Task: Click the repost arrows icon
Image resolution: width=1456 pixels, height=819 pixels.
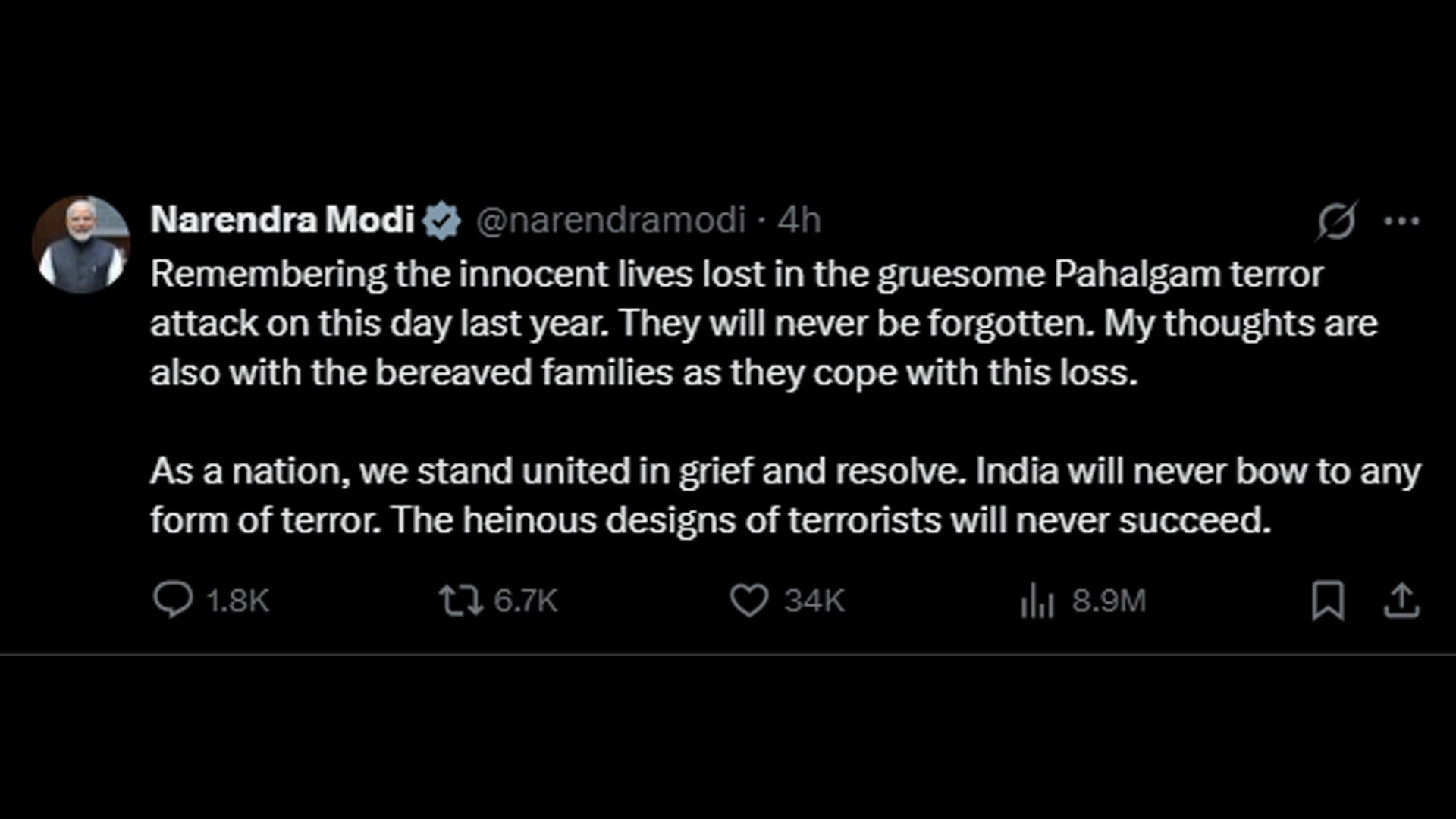Action: pos(461,600)
